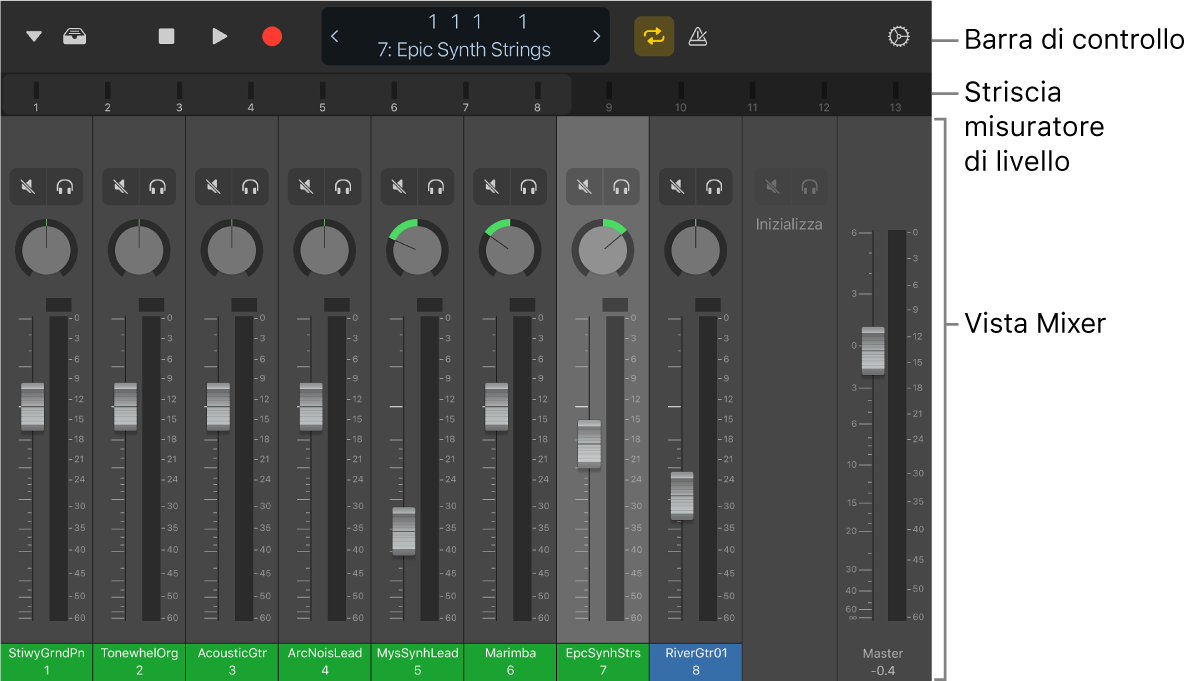Solo the EpcSynhStrs track
The image size is (1192, 681).
click(x=622, y=186)
